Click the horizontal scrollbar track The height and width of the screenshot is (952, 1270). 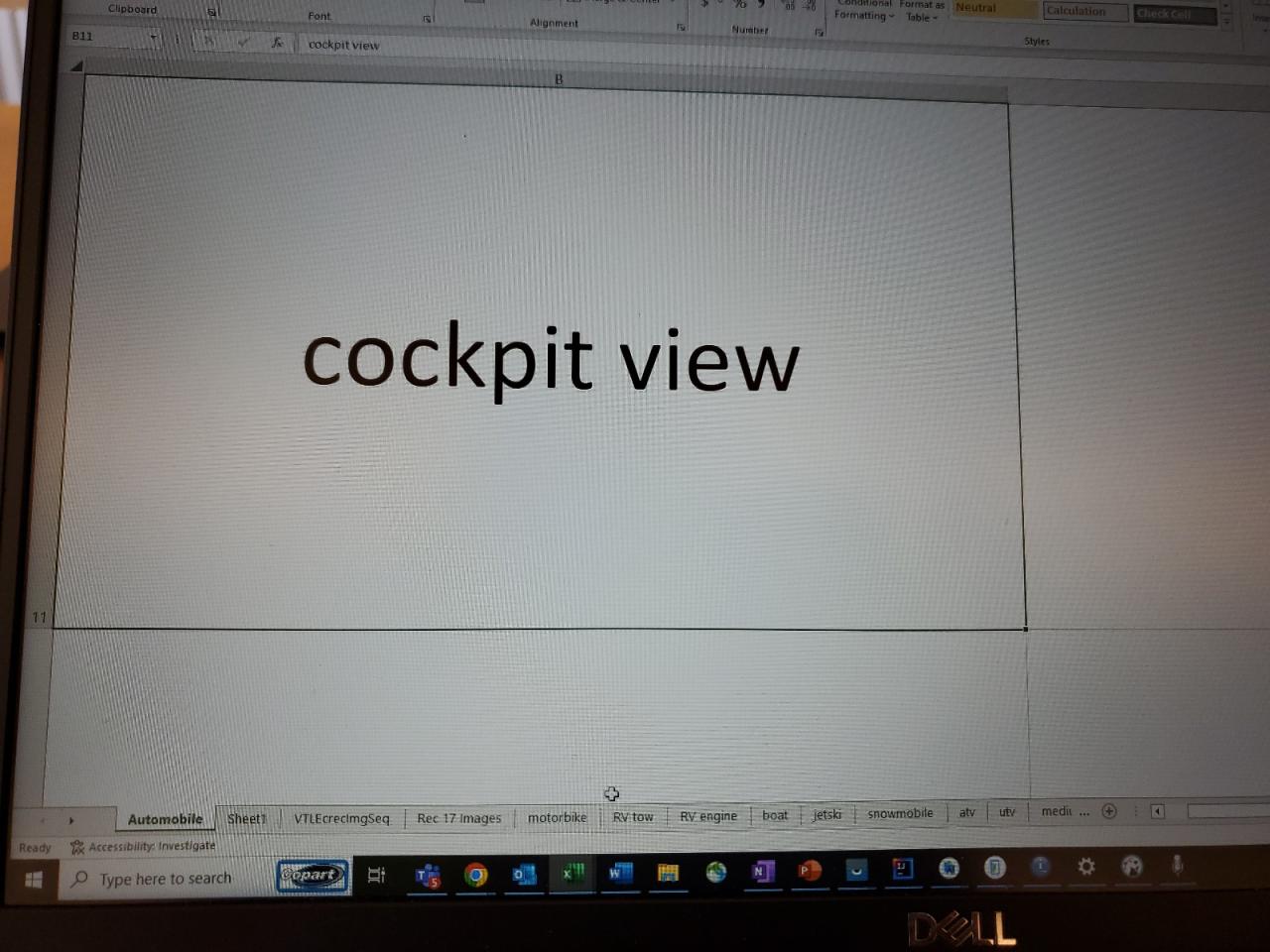point(1228,810)
